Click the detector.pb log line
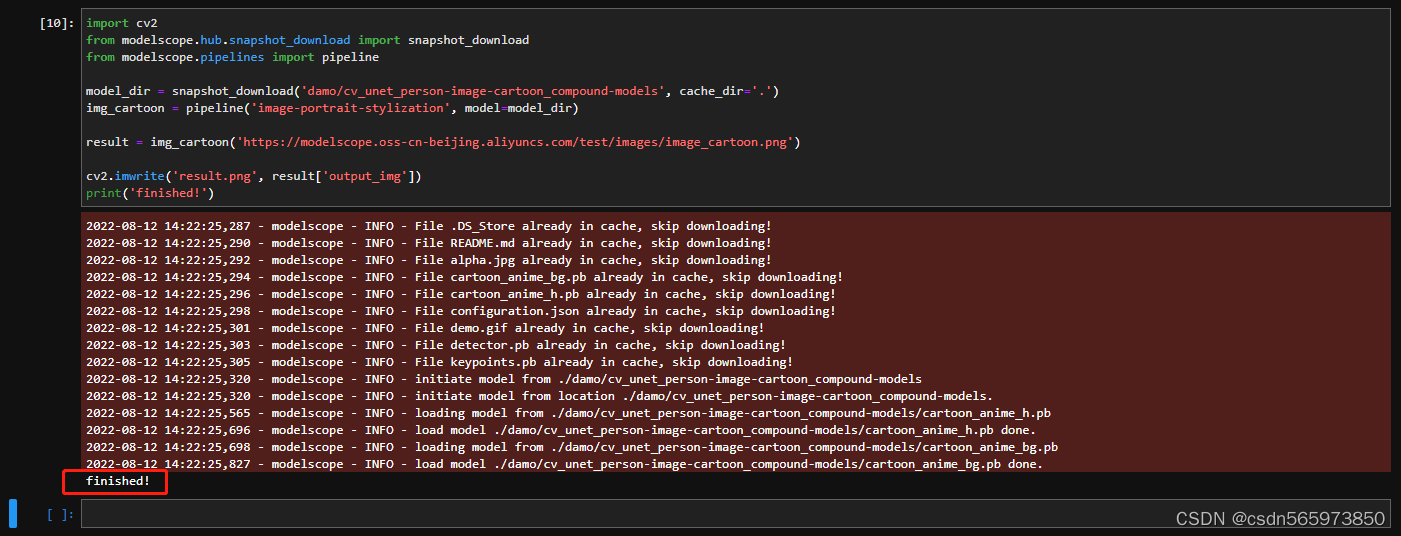The image size is (1401, 536). [x=436, y=345]
